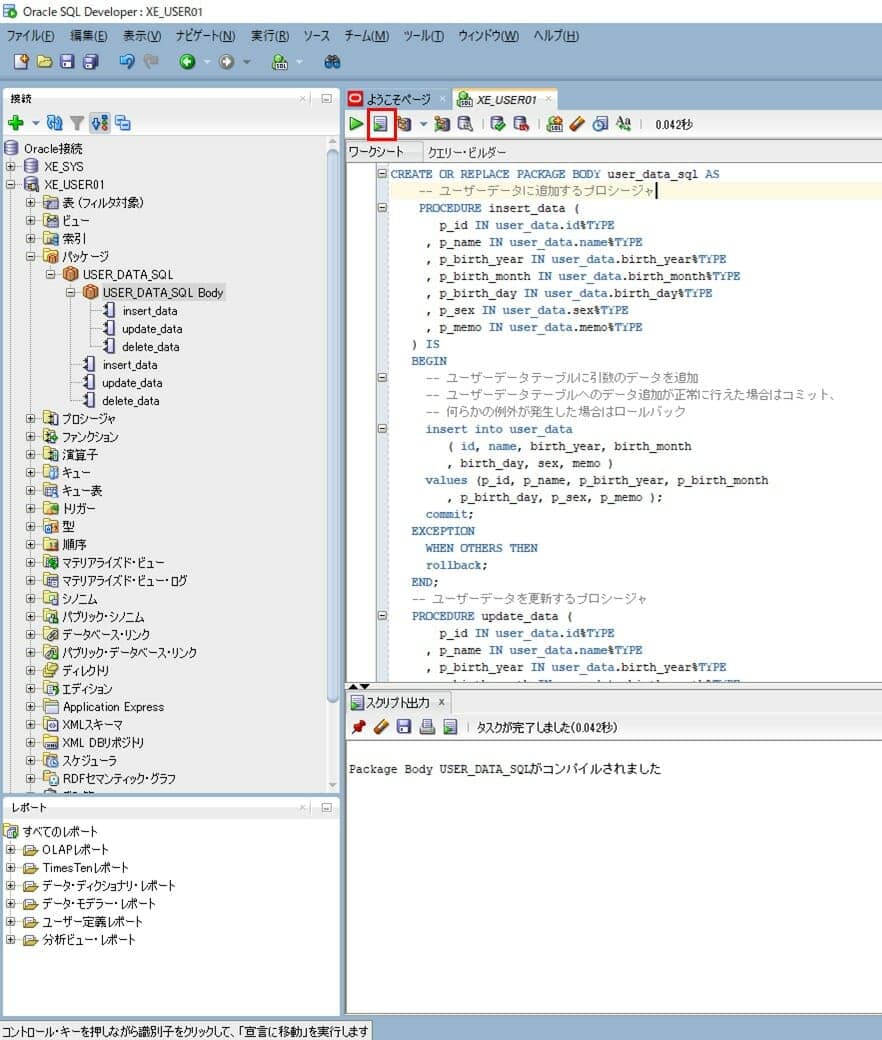Save script output with disk icon
Viewport: 882px width, 1040px height.
(x=404, y=727)
